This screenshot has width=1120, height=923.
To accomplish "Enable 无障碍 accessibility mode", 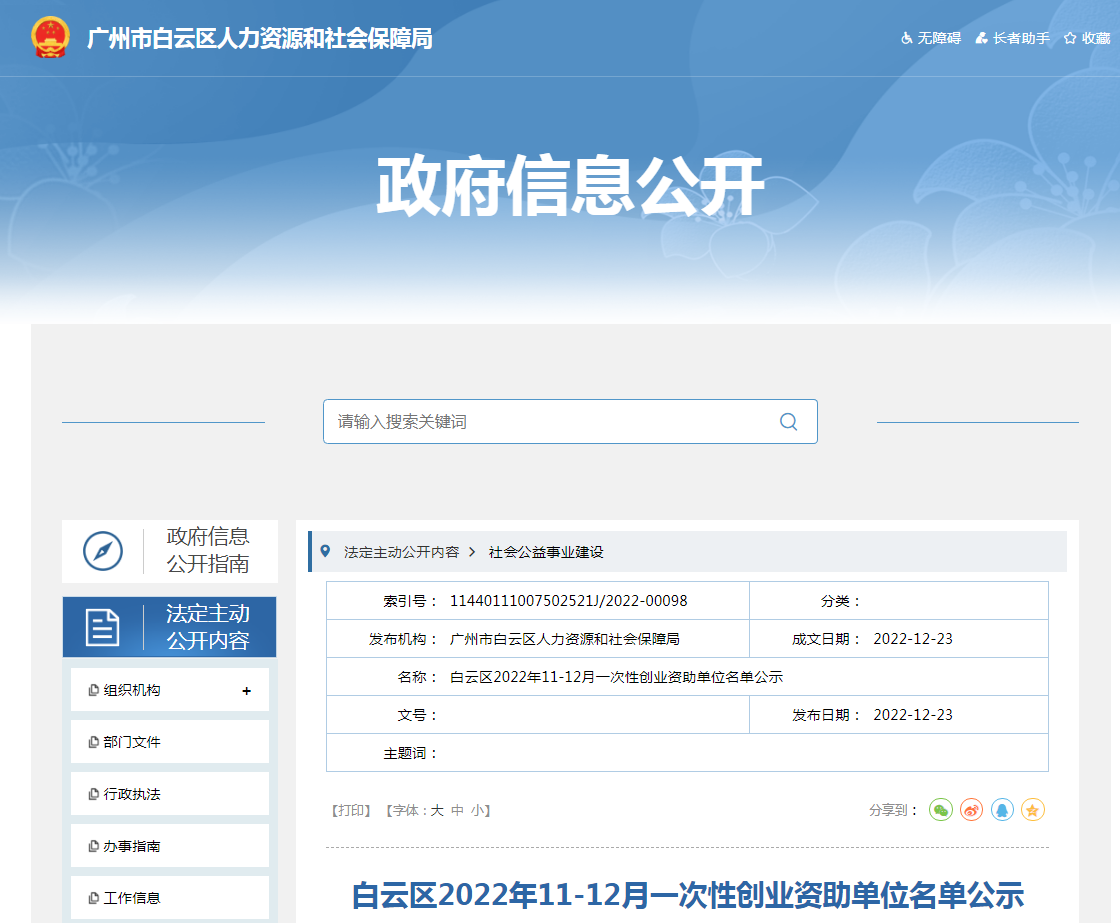I will (931, 38).
